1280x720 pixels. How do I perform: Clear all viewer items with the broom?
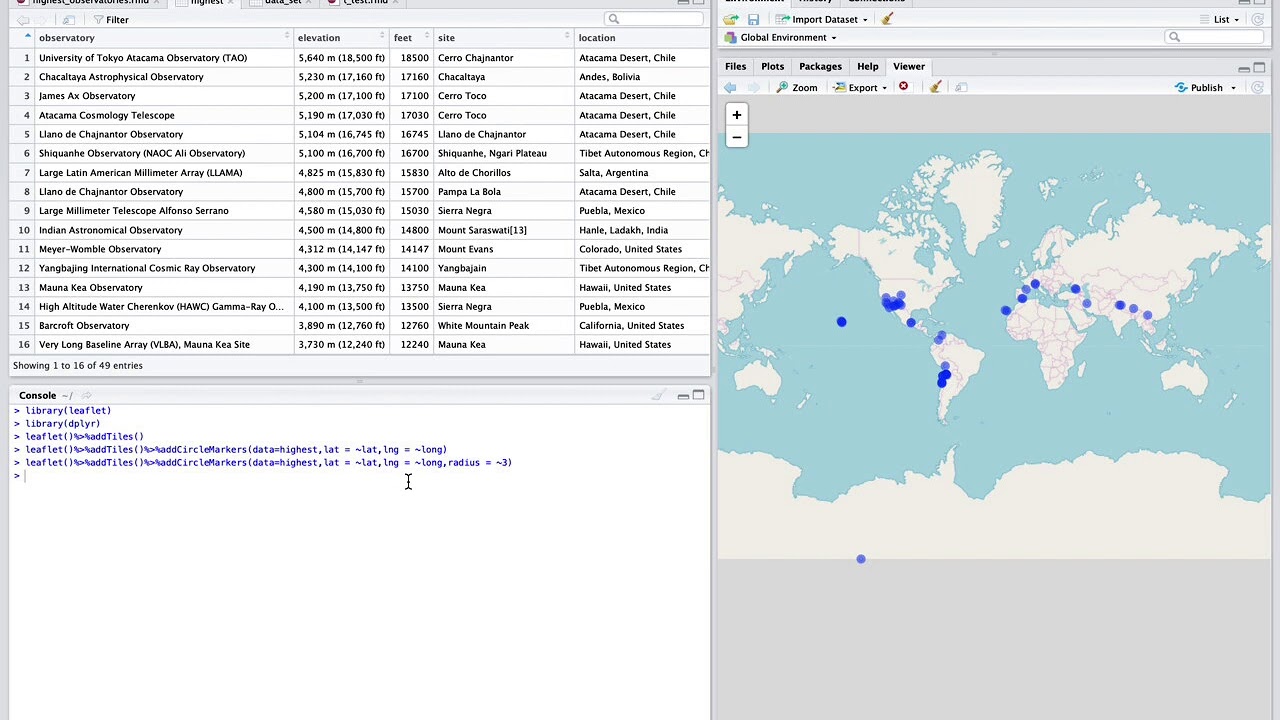point(935,87)
